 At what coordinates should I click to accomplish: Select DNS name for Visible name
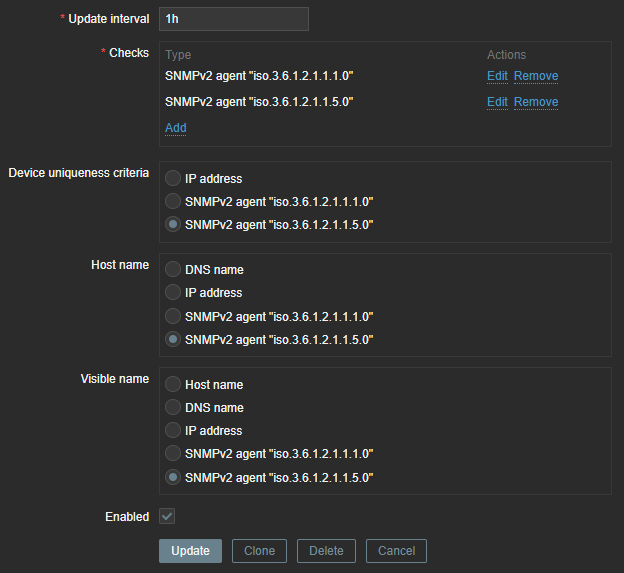173,407
